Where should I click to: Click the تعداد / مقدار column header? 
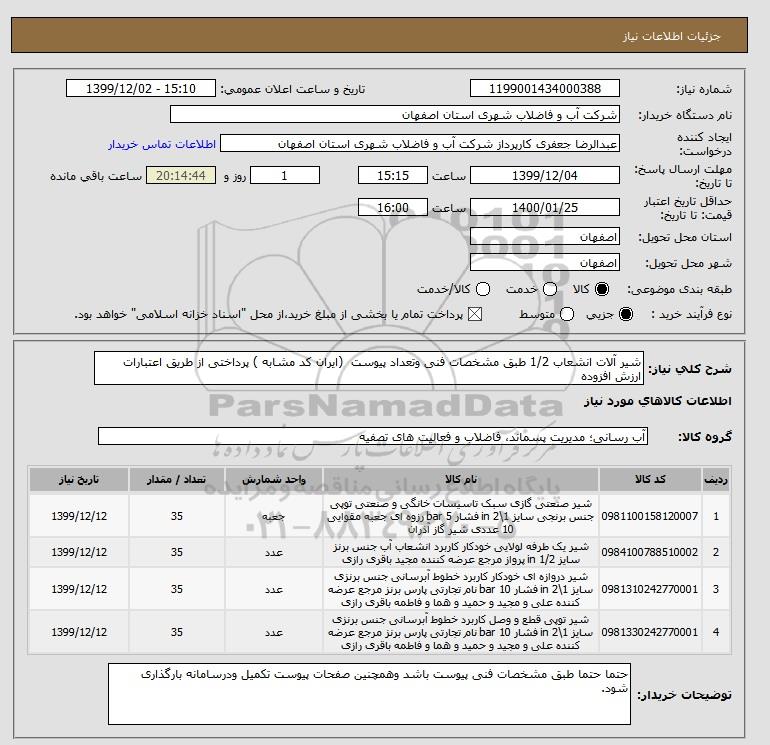[177, 479]
